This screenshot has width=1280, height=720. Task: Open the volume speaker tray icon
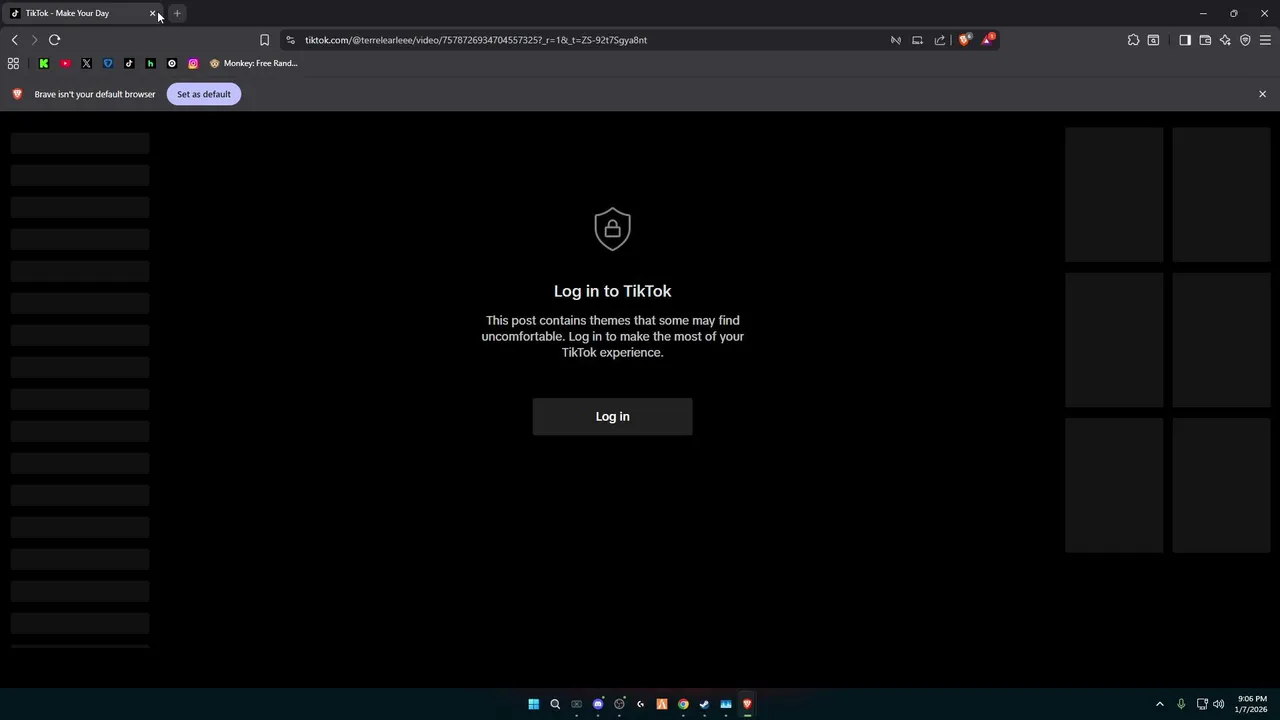coord(1218,704)
